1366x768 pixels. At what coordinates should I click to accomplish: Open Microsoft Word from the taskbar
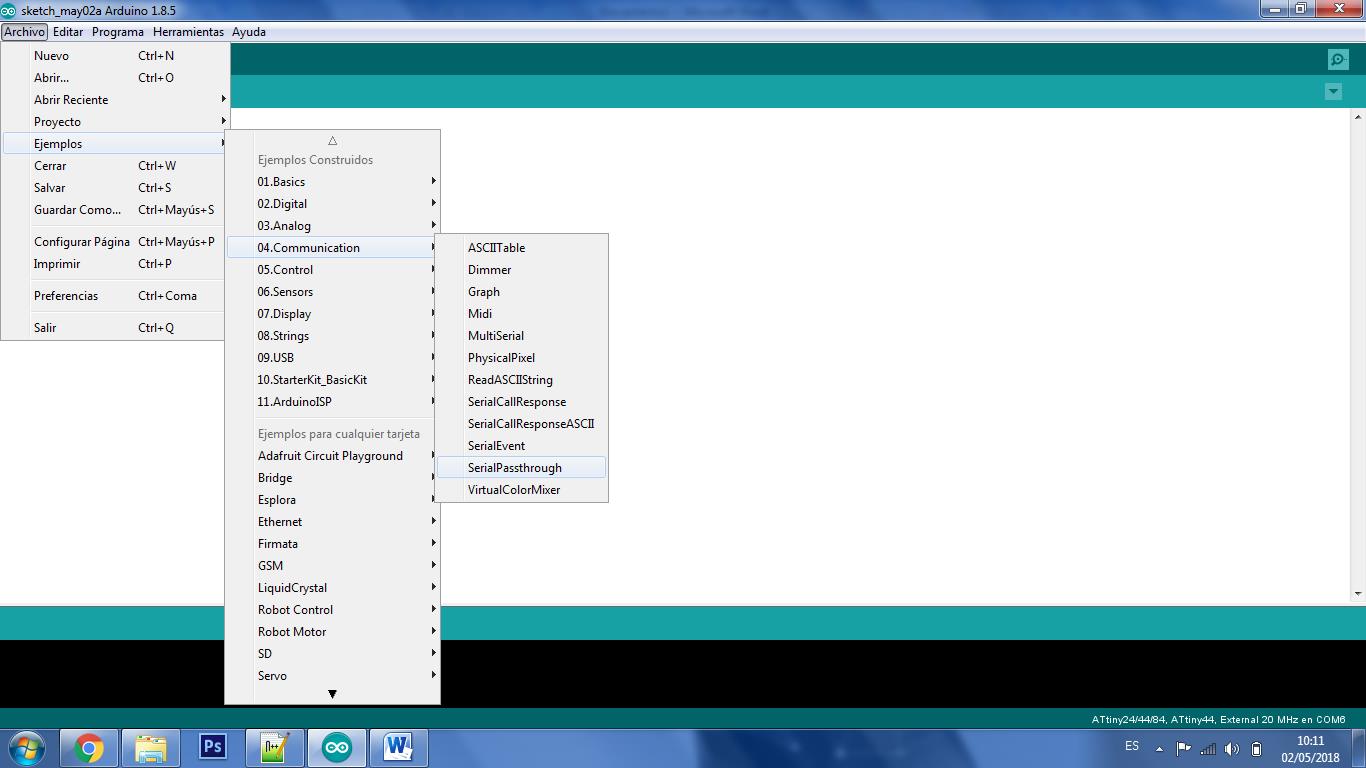pos(399,748)
